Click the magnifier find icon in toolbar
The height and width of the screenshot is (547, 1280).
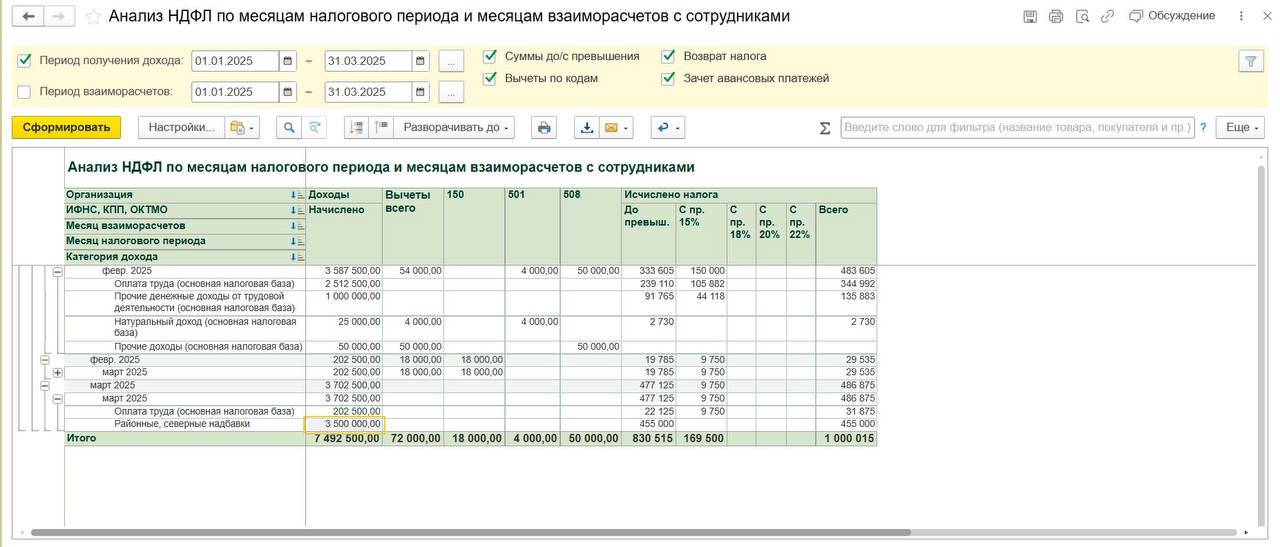click(288, 127)
